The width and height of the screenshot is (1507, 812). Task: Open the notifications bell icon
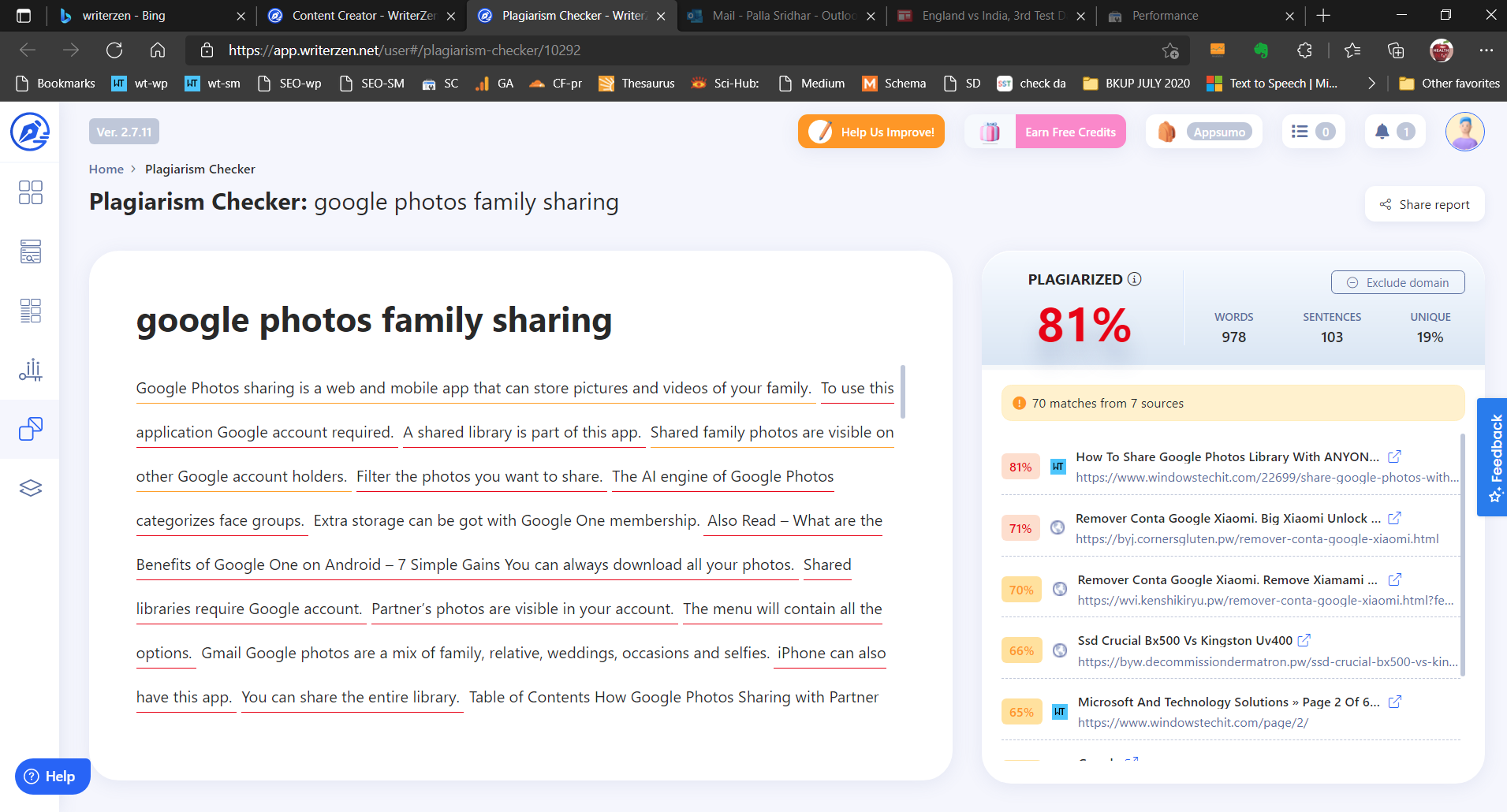[1382, 132]
